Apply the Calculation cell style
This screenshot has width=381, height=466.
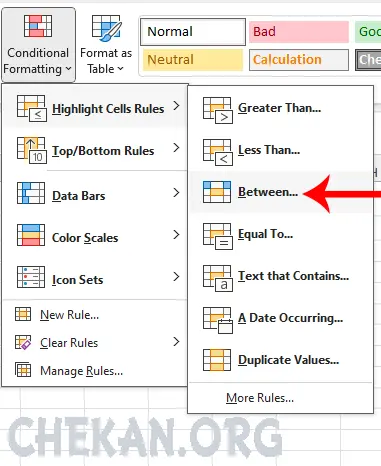[x=299, y=60]
